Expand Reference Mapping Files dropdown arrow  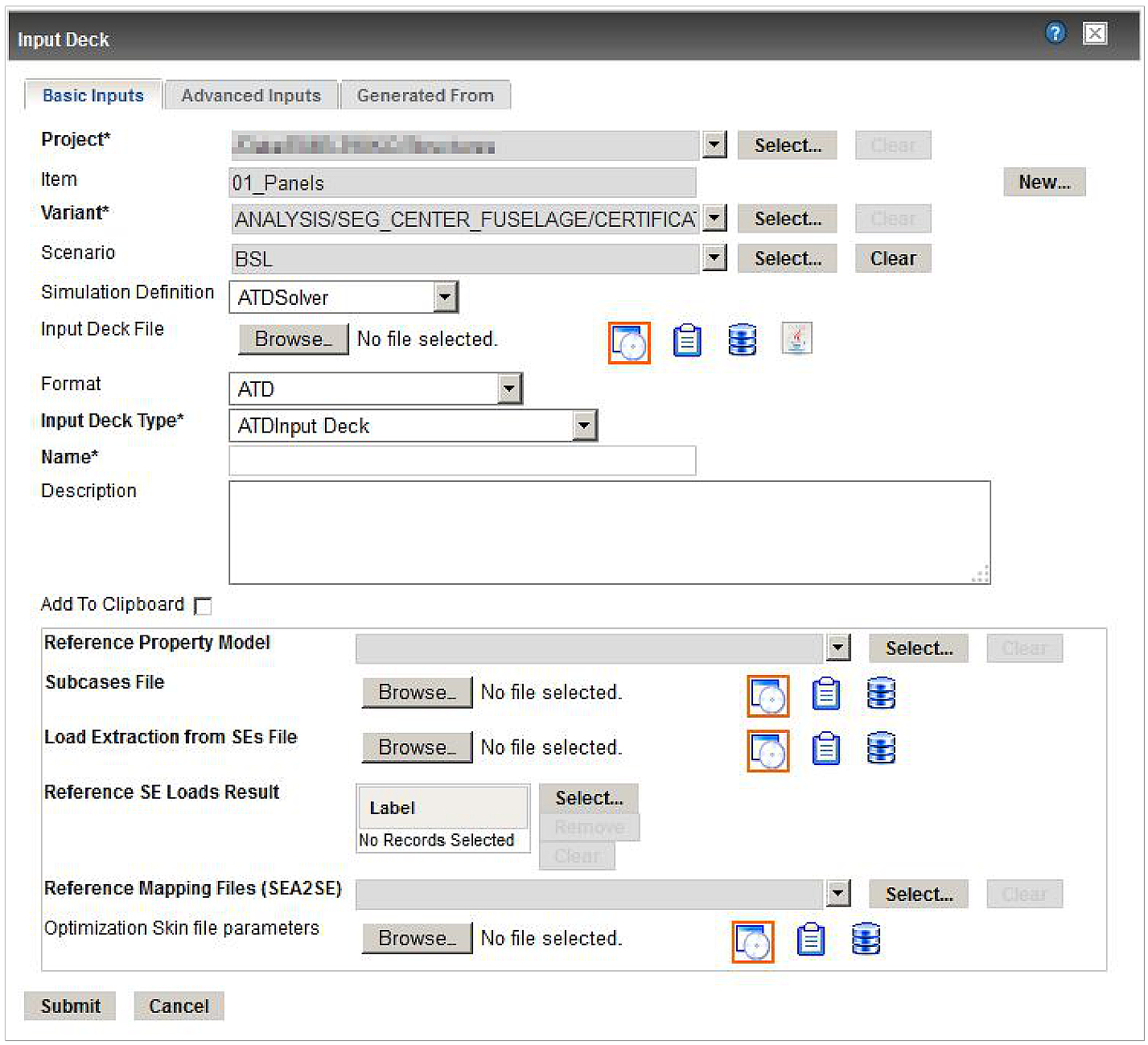pyautogui.click(x=838, y=894)
